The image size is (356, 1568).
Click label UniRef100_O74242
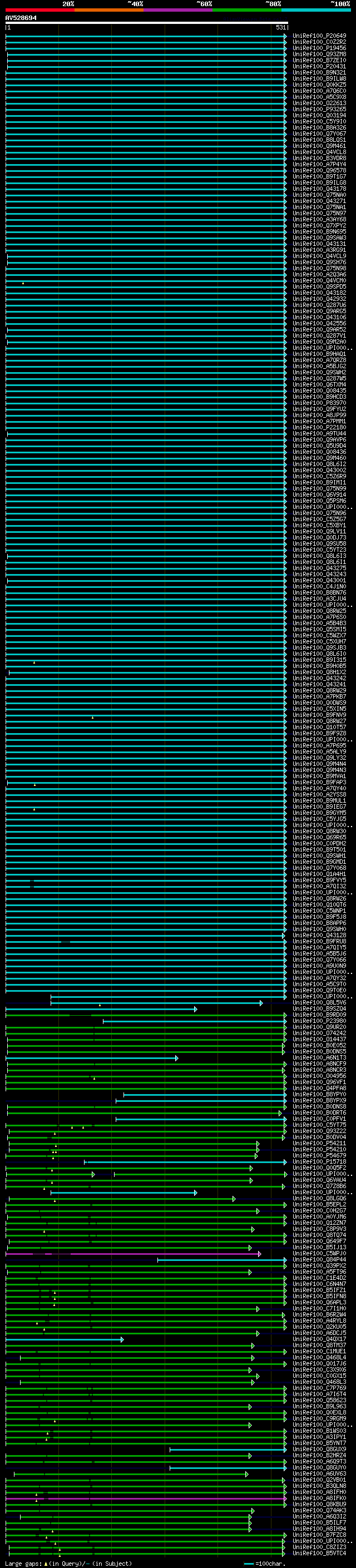tap(319, 1033)
